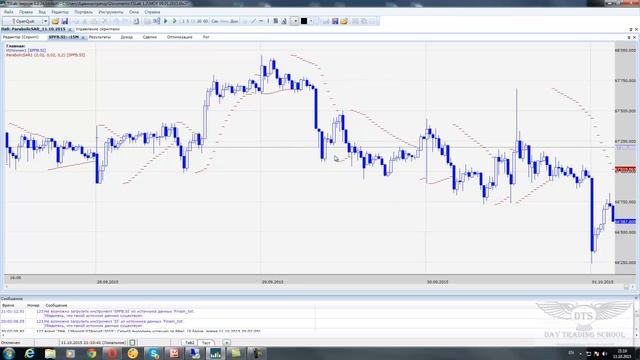Select the SPFB.SI:-15M chart tab
640x360 pixels.
pos(64,37)
